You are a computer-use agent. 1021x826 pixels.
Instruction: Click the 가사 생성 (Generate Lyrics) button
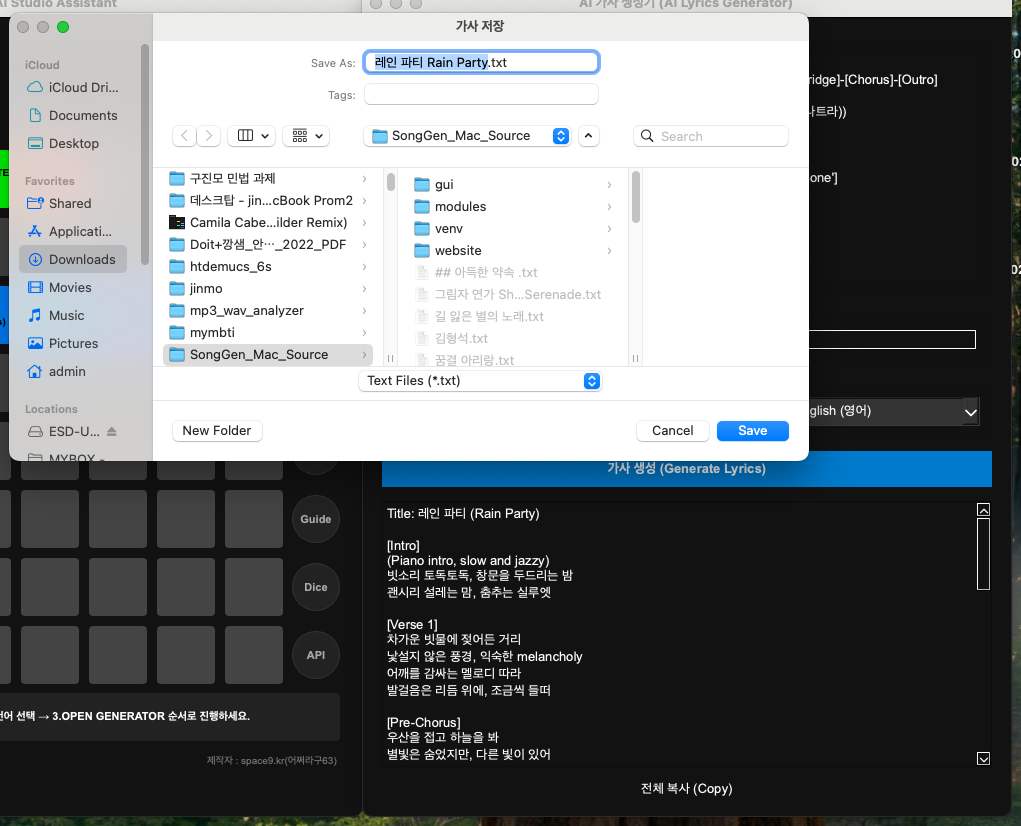tap(686, 469)
